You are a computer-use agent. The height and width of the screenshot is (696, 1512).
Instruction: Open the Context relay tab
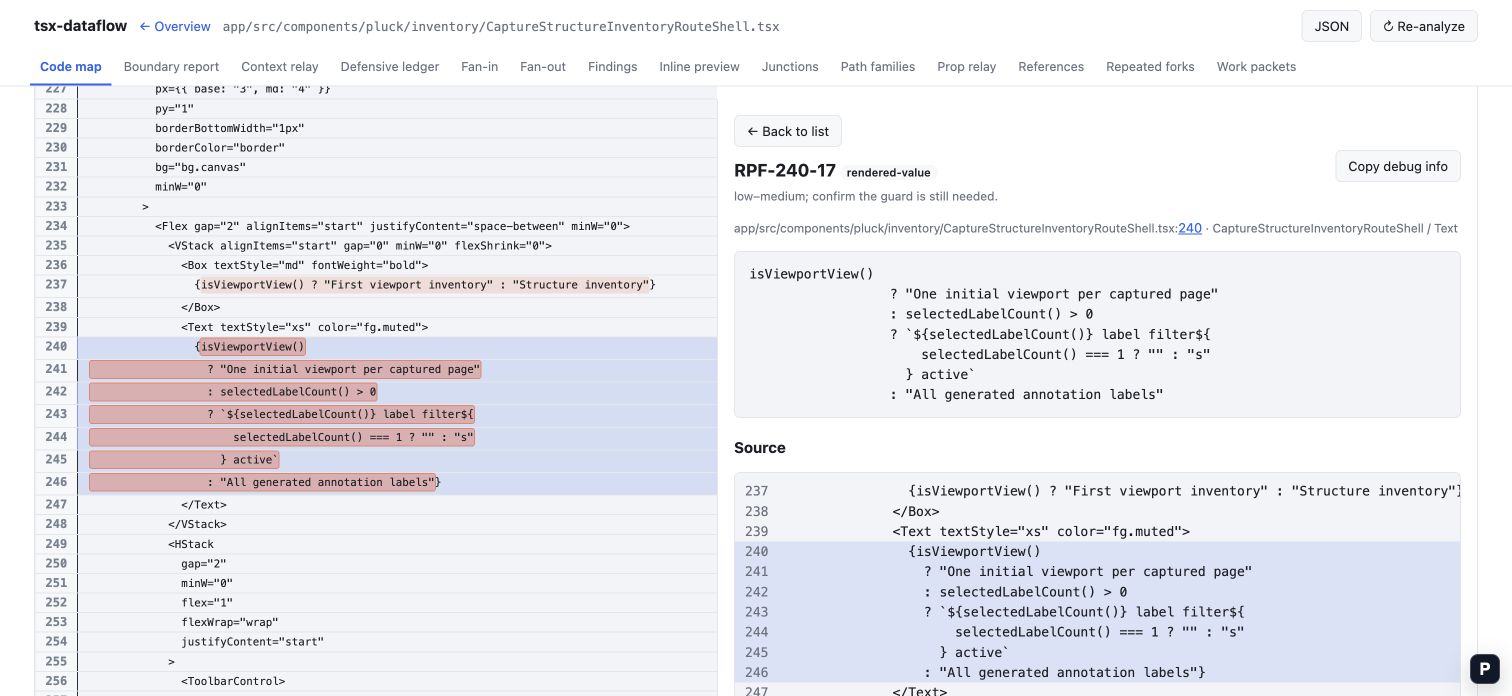(280, 66)
